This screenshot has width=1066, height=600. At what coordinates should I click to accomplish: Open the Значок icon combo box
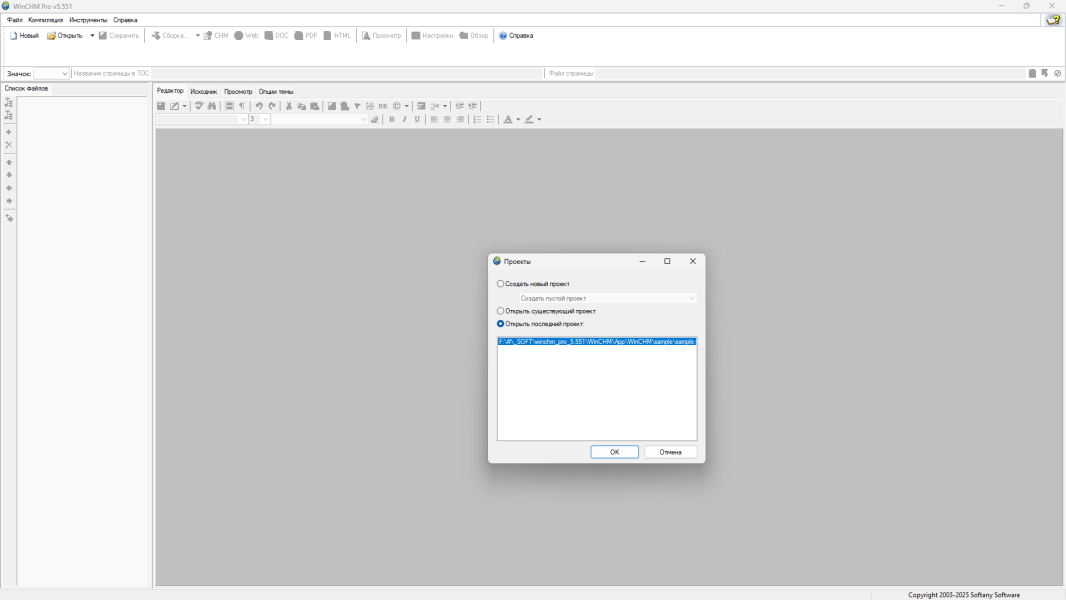click(x=65, y=74)
